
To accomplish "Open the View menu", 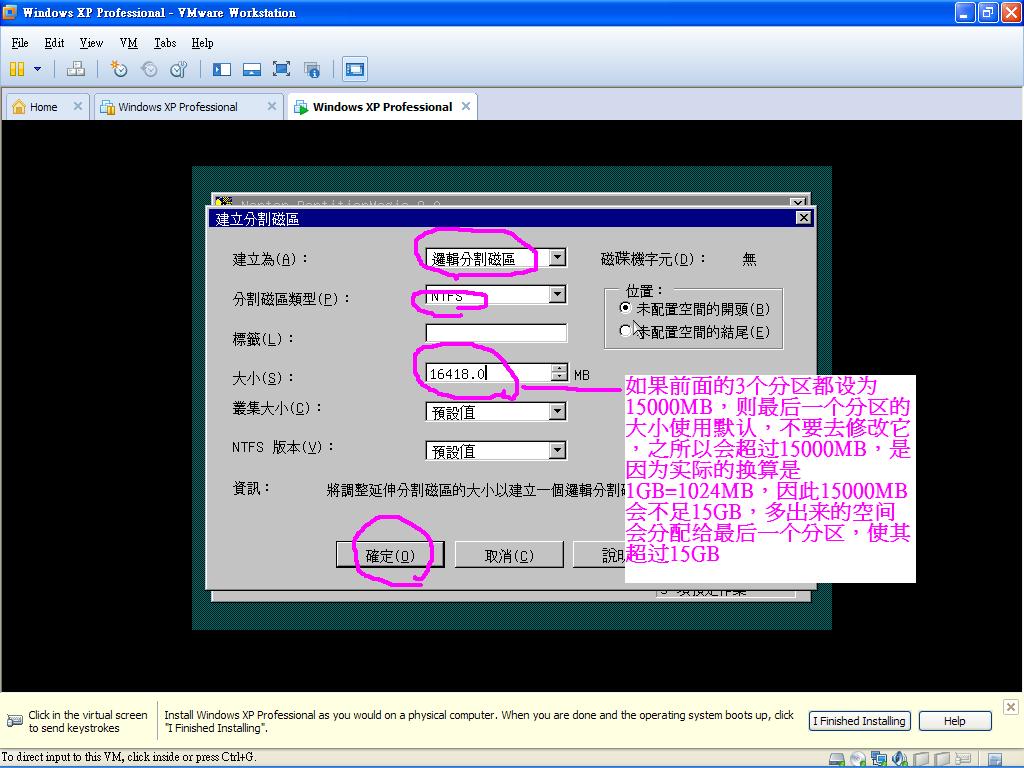I will point(91,43).
